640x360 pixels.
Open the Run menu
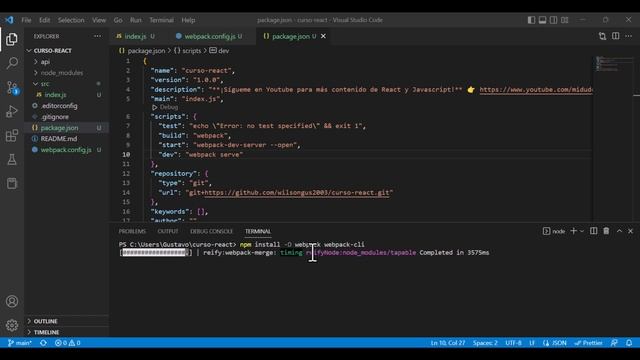[x=136, y=20]
